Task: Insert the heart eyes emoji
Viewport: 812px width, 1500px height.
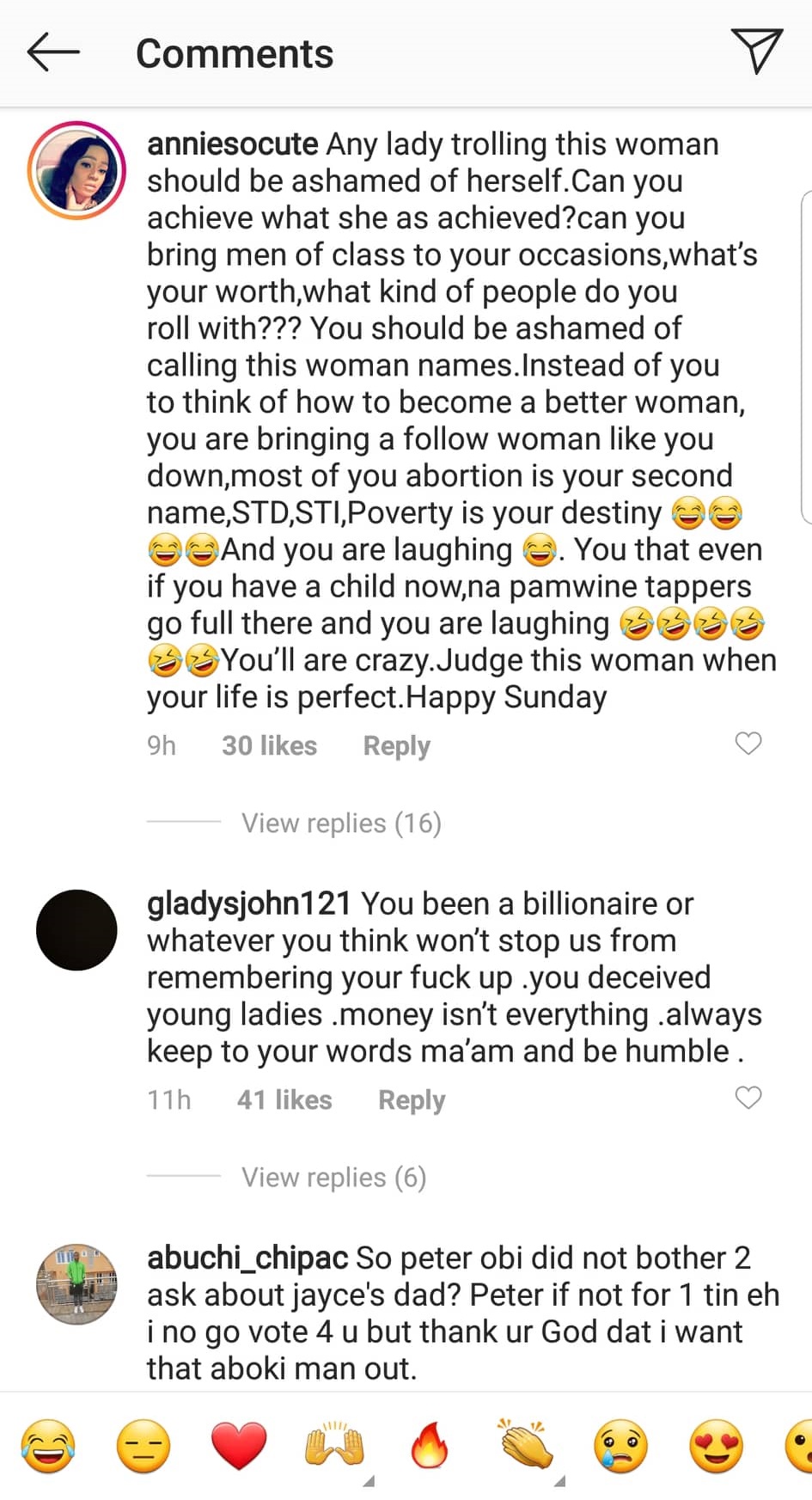Action: [x=716, y=1446]
